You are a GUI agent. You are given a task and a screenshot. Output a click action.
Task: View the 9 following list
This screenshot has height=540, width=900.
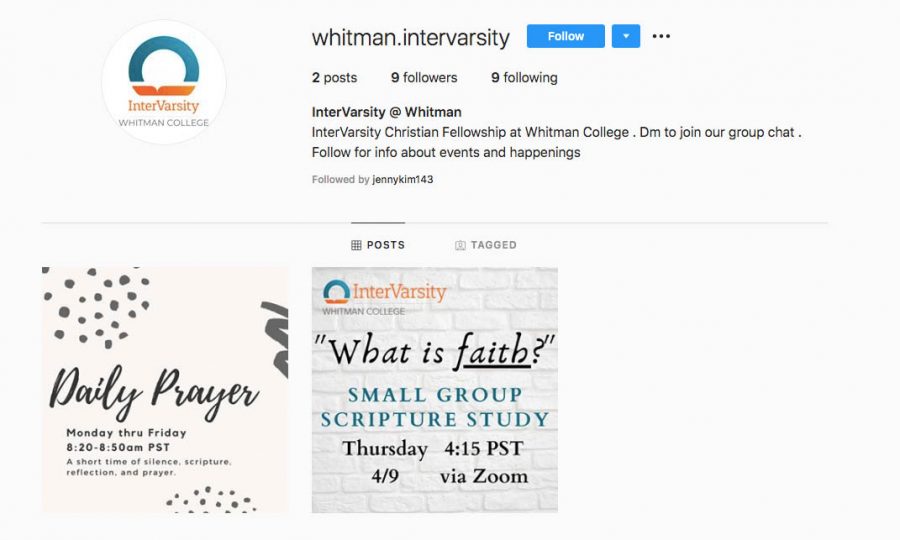point(524,77)
